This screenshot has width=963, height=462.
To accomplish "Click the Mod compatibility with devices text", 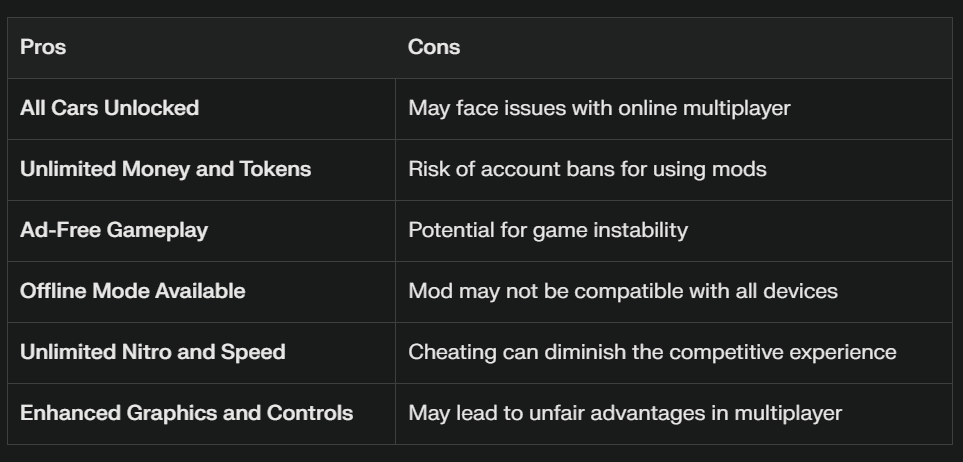I will pyautogui.click(x=623, y=291).
